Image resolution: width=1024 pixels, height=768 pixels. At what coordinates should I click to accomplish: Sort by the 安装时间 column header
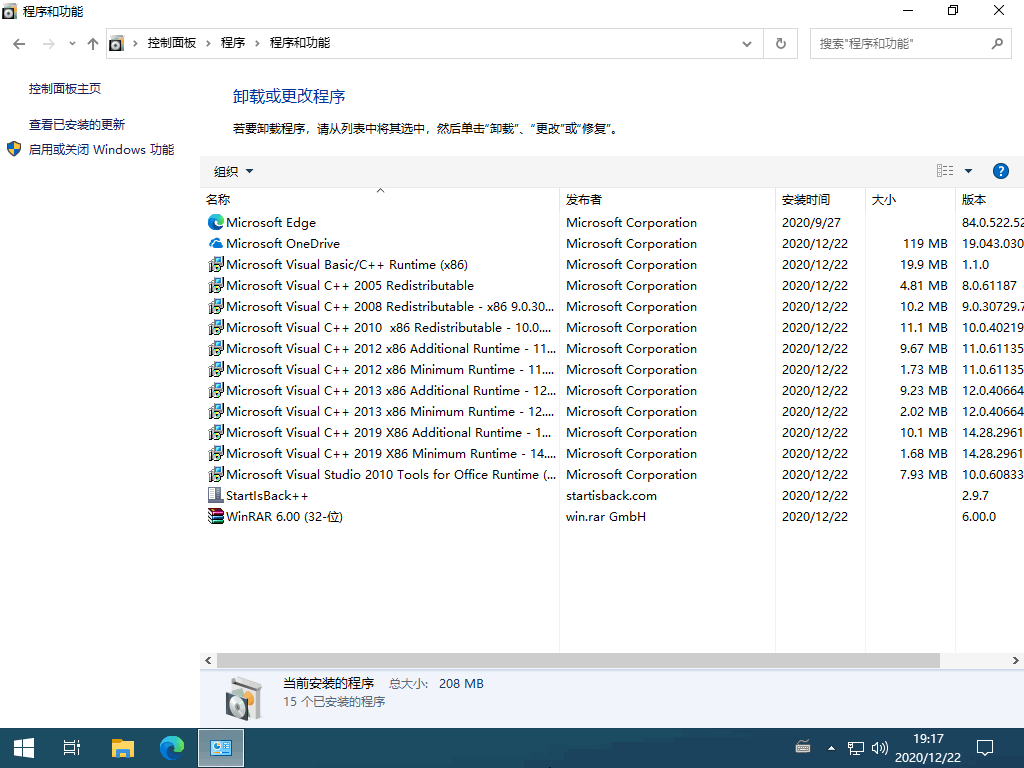tap(821, 200)
